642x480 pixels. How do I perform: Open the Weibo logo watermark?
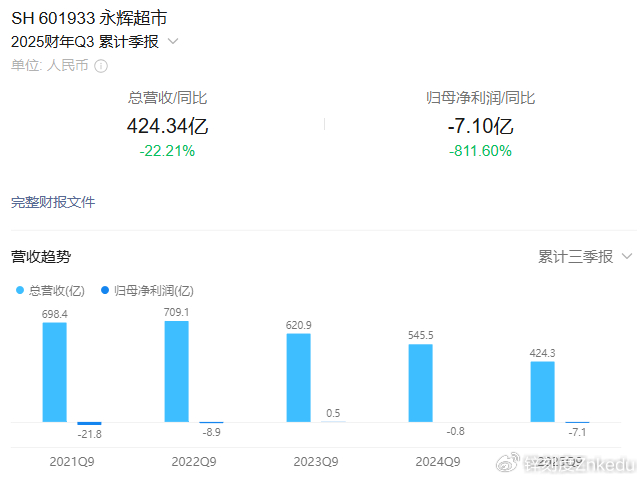508,462
